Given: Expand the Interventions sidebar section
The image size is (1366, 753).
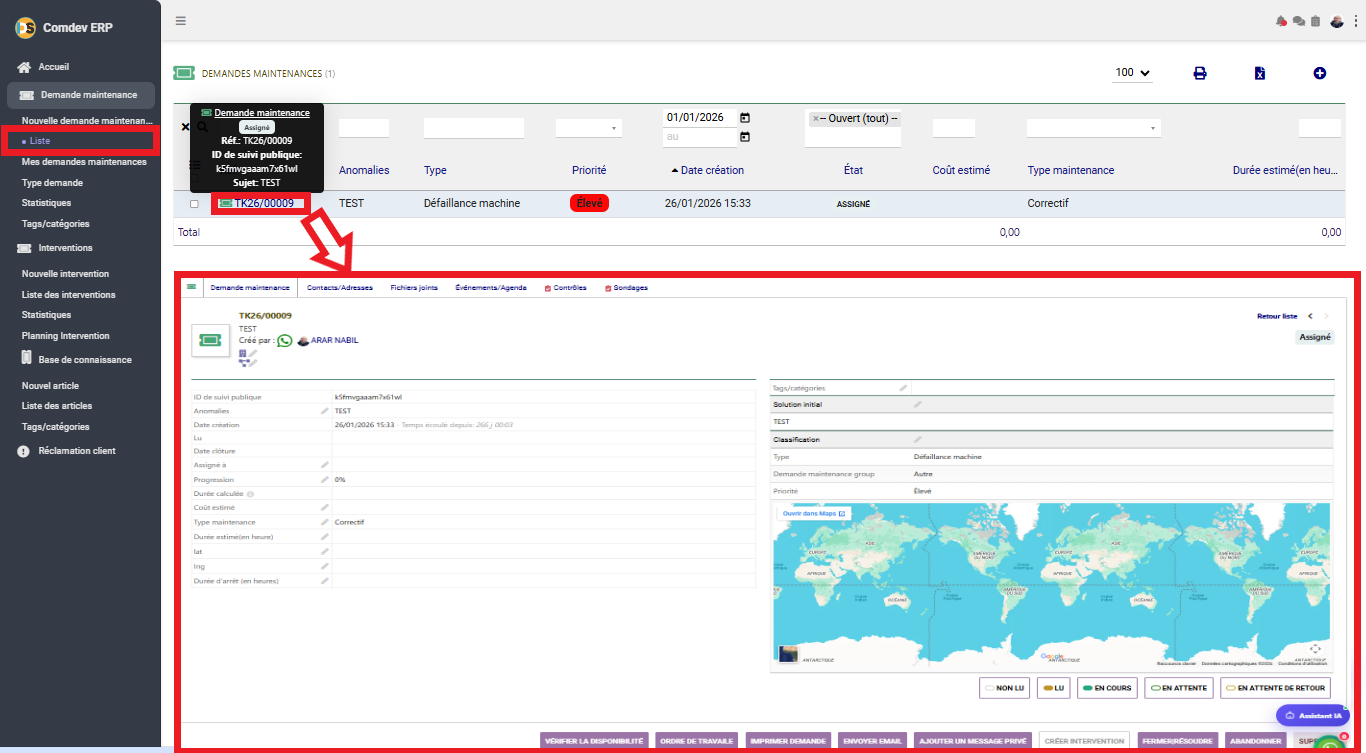Looking at the screenshot, I should point(65,248).
